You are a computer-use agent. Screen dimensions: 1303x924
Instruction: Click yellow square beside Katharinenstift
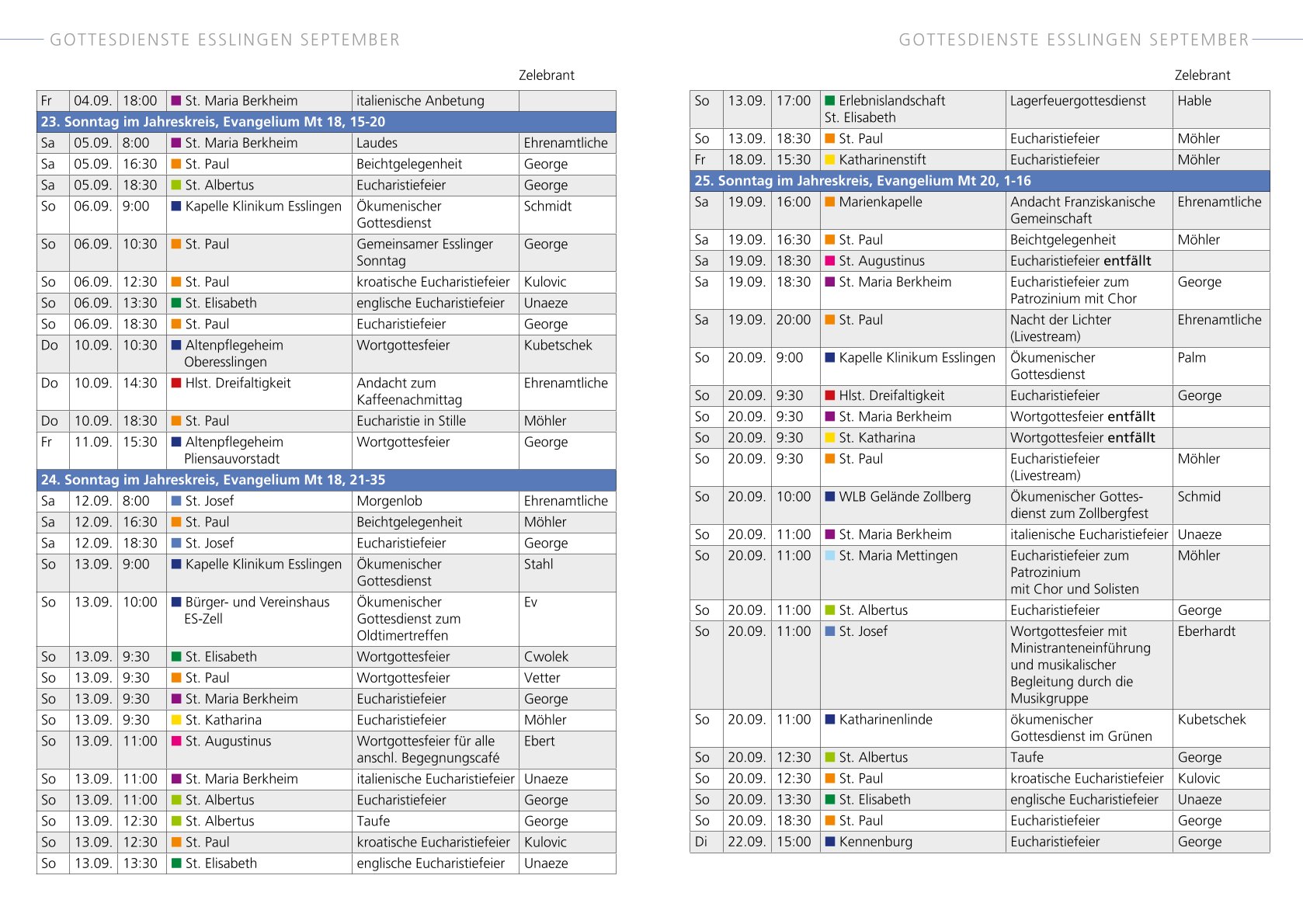pyautogui.click(x=830, y=160)
